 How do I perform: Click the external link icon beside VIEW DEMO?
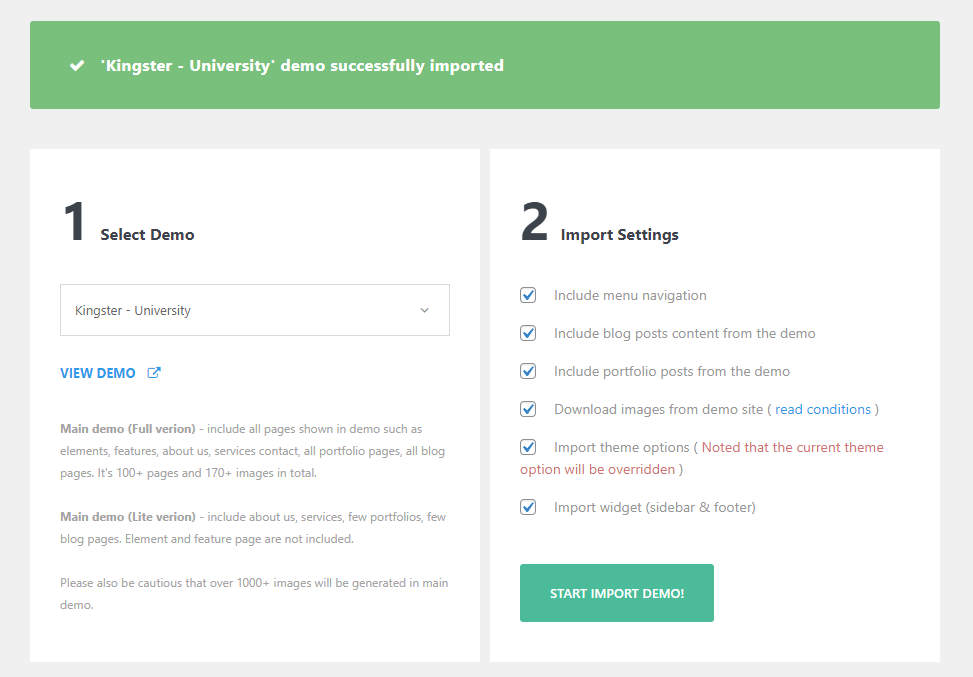click(154, 373)
